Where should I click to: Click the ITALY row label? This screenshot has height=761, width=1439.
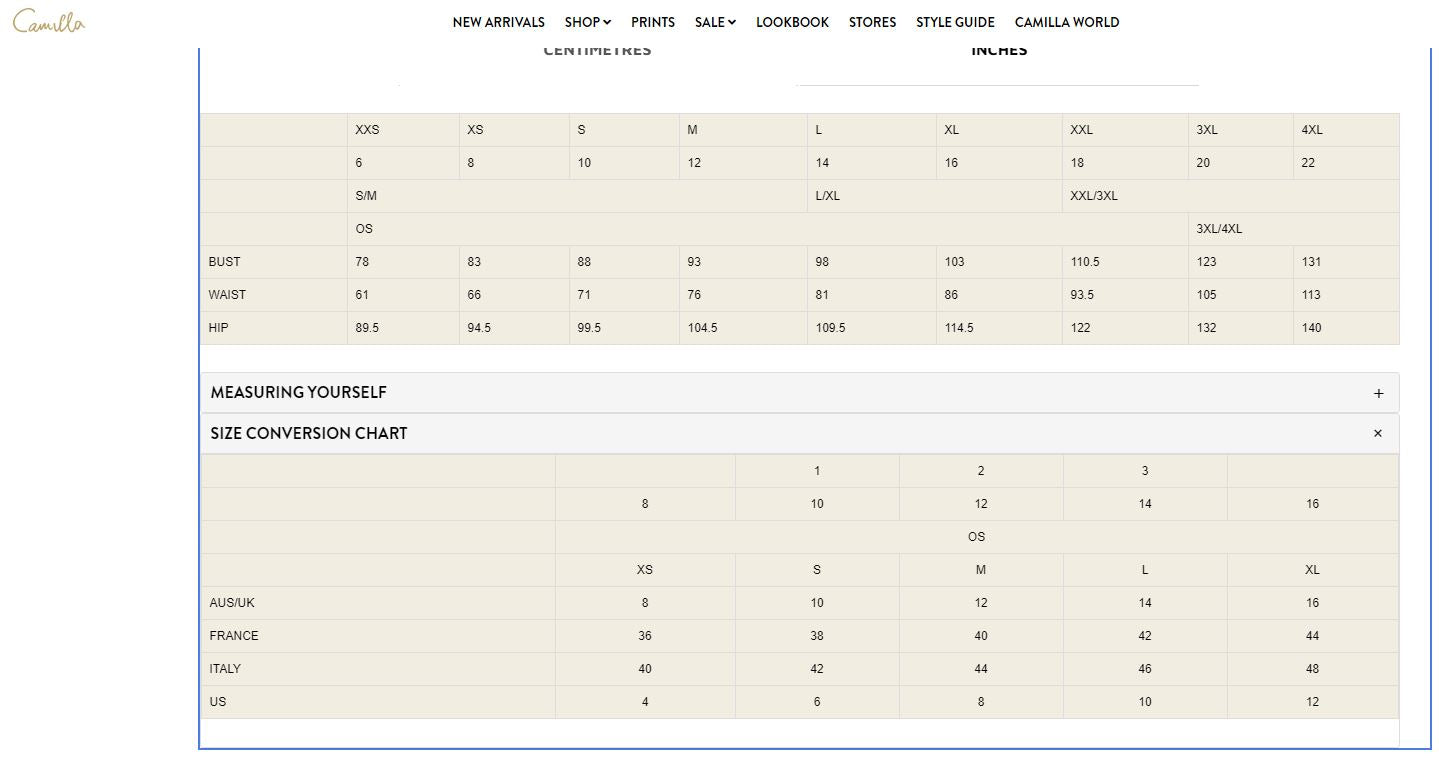click(x=225, y=669)
